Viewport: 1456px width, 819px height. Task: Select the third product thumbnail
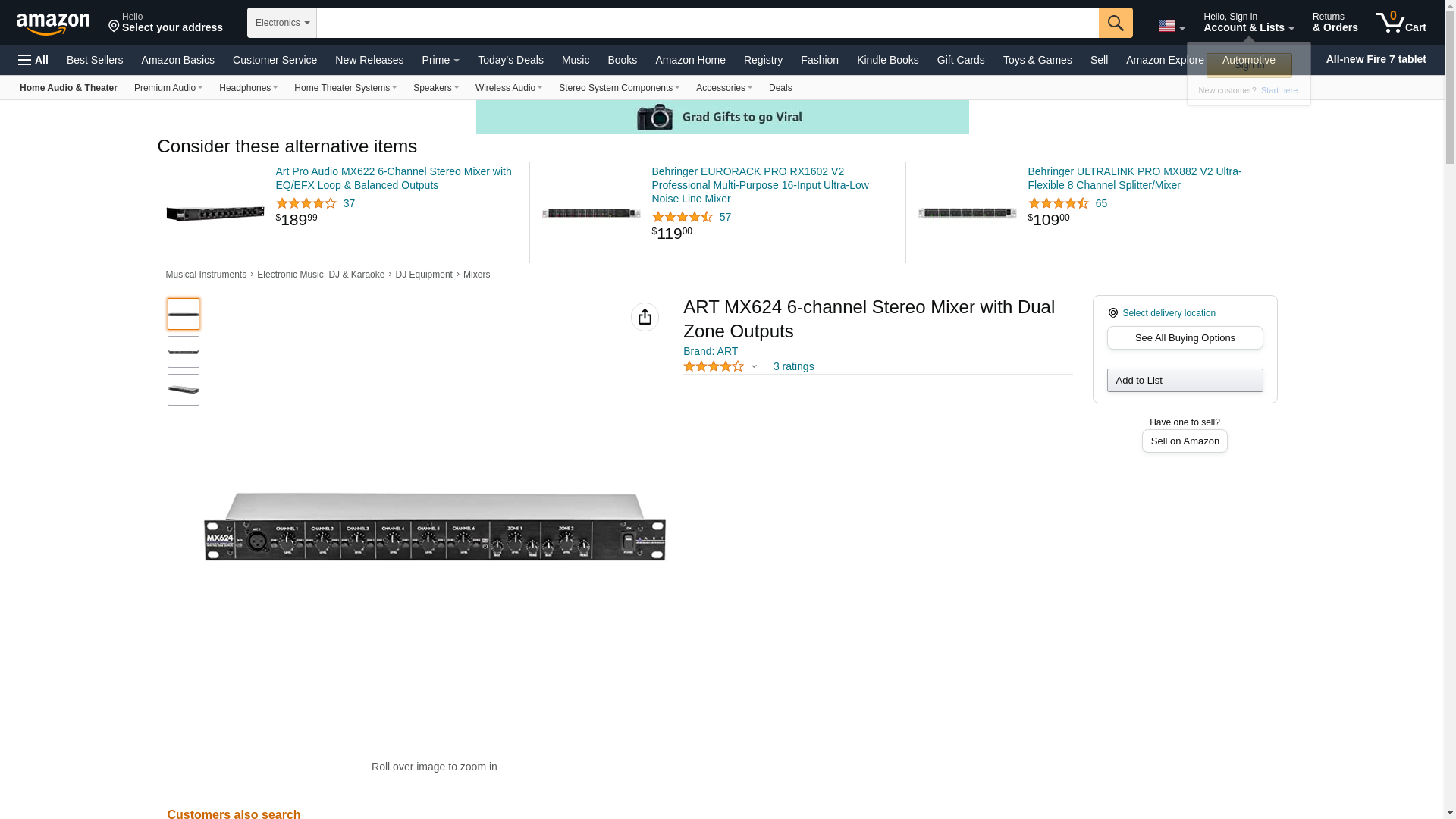184,390
